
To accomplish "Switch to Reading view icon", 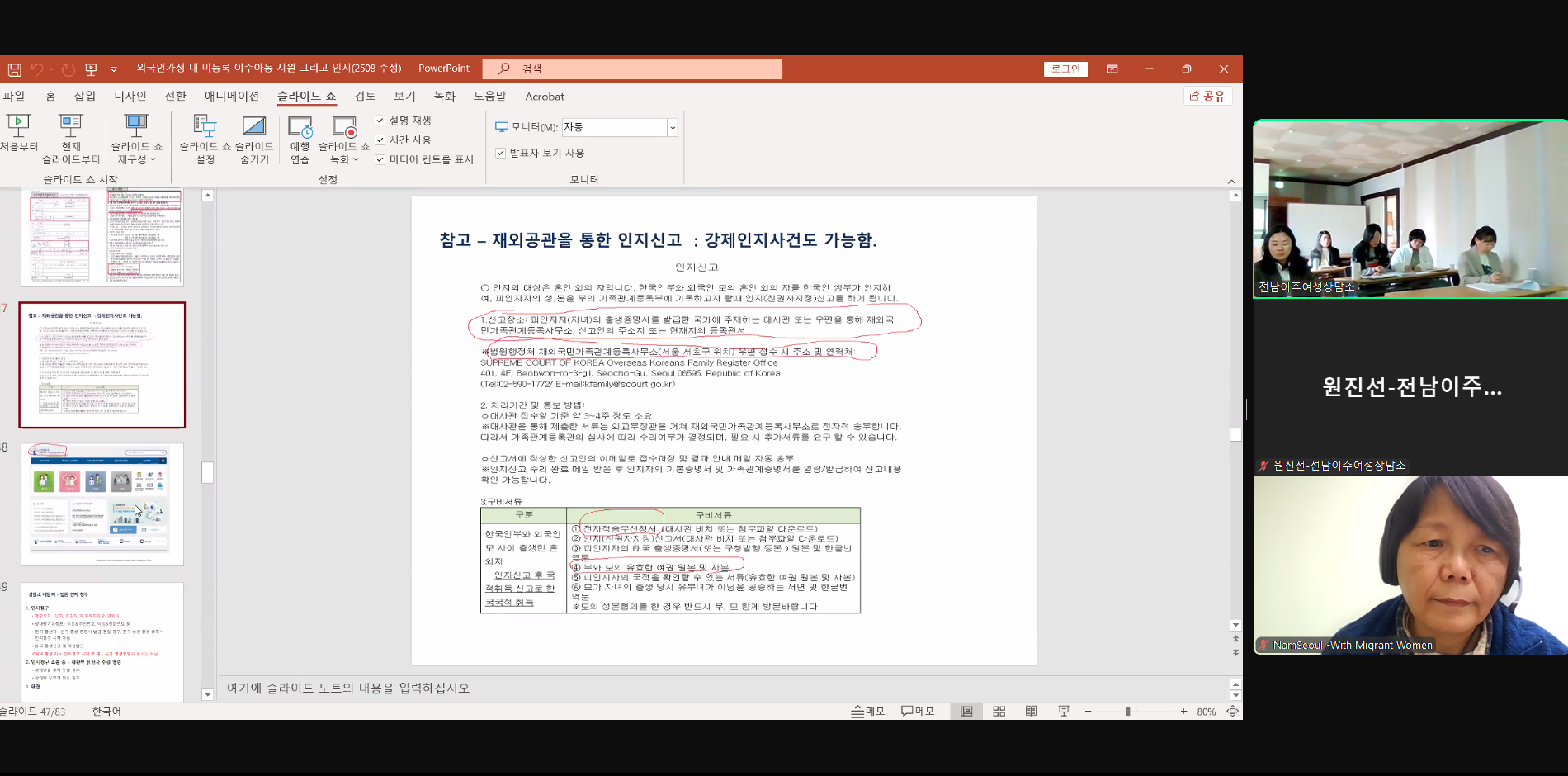I will tap(1031, 712).
